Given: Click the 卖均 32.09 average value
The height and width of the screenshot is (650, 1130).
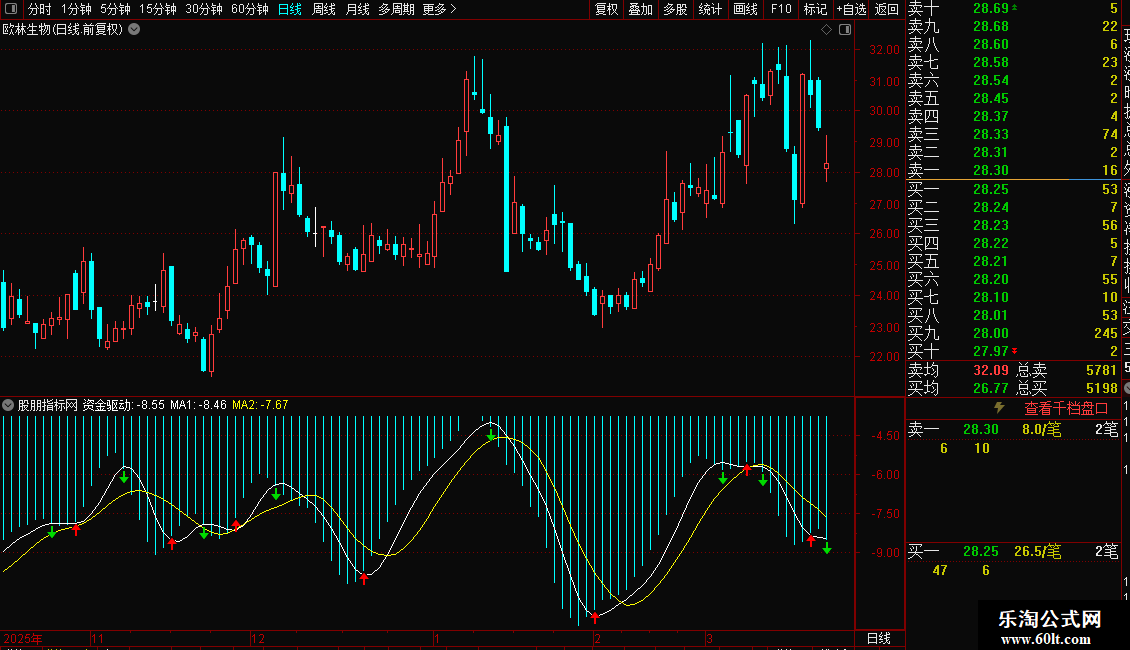Looking at the screenshot, I should coord(991,370).
